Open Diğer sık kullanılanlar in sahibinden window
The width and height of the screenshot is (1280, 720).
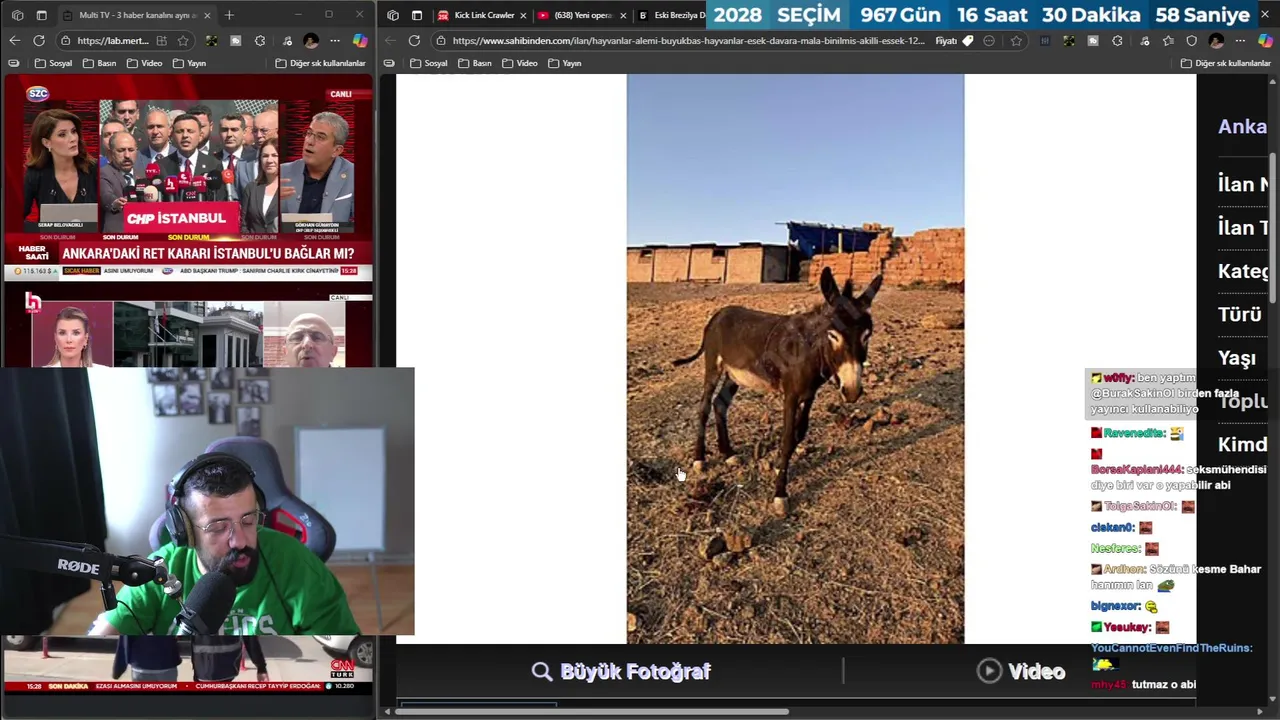tap(1225, 63)
